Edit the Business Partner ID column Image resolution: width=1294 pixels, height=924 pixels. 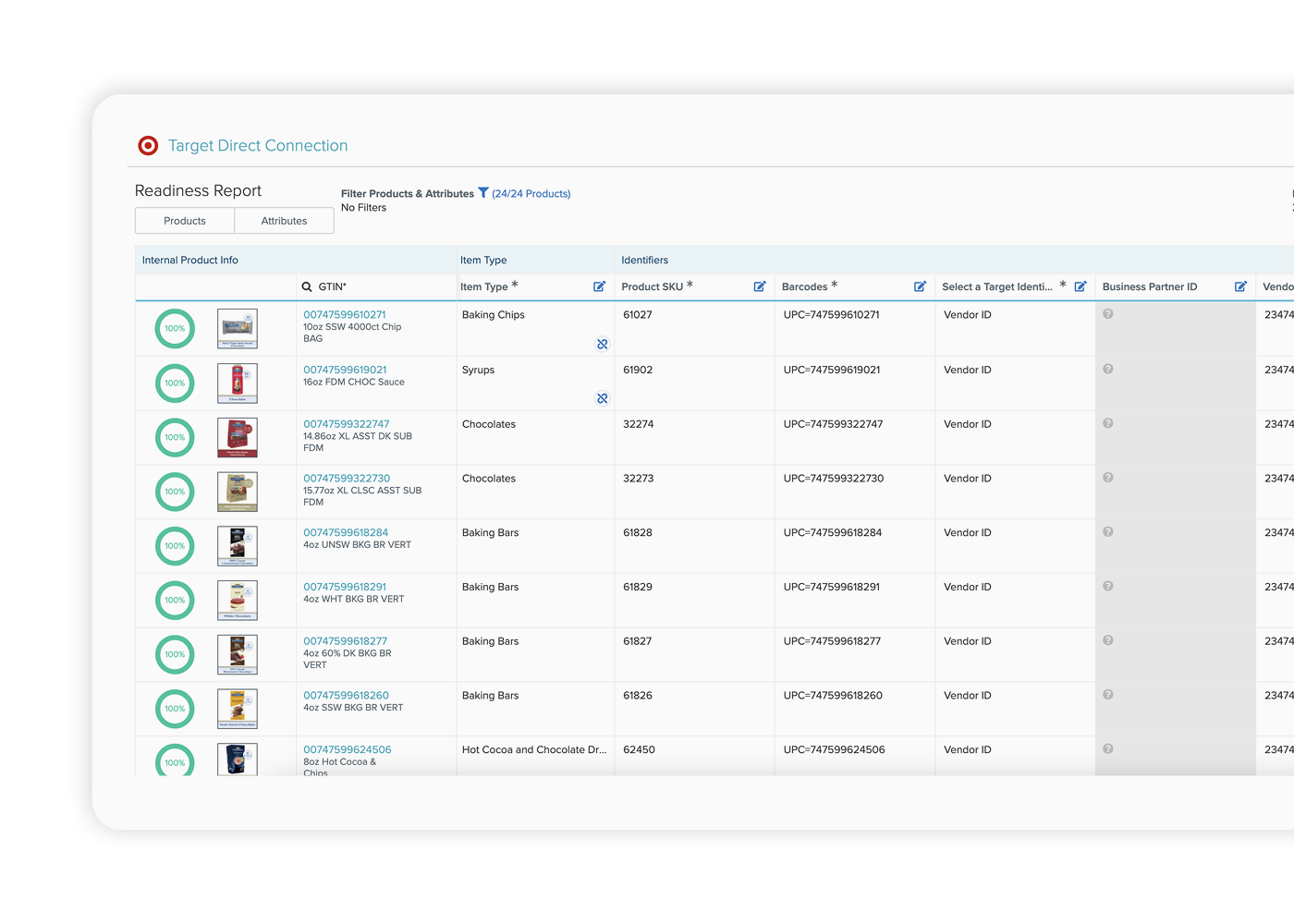point(1240,286)
